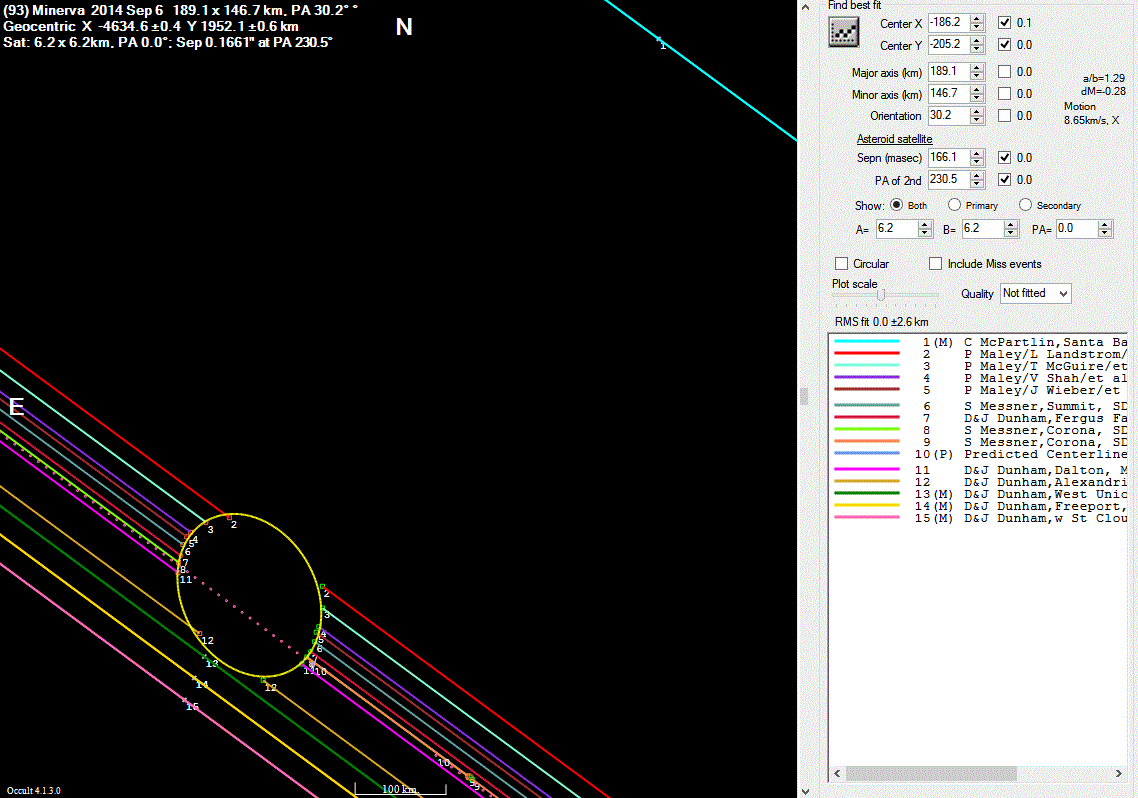
Task: Select the Both radio button
Action: click(896, 205)
